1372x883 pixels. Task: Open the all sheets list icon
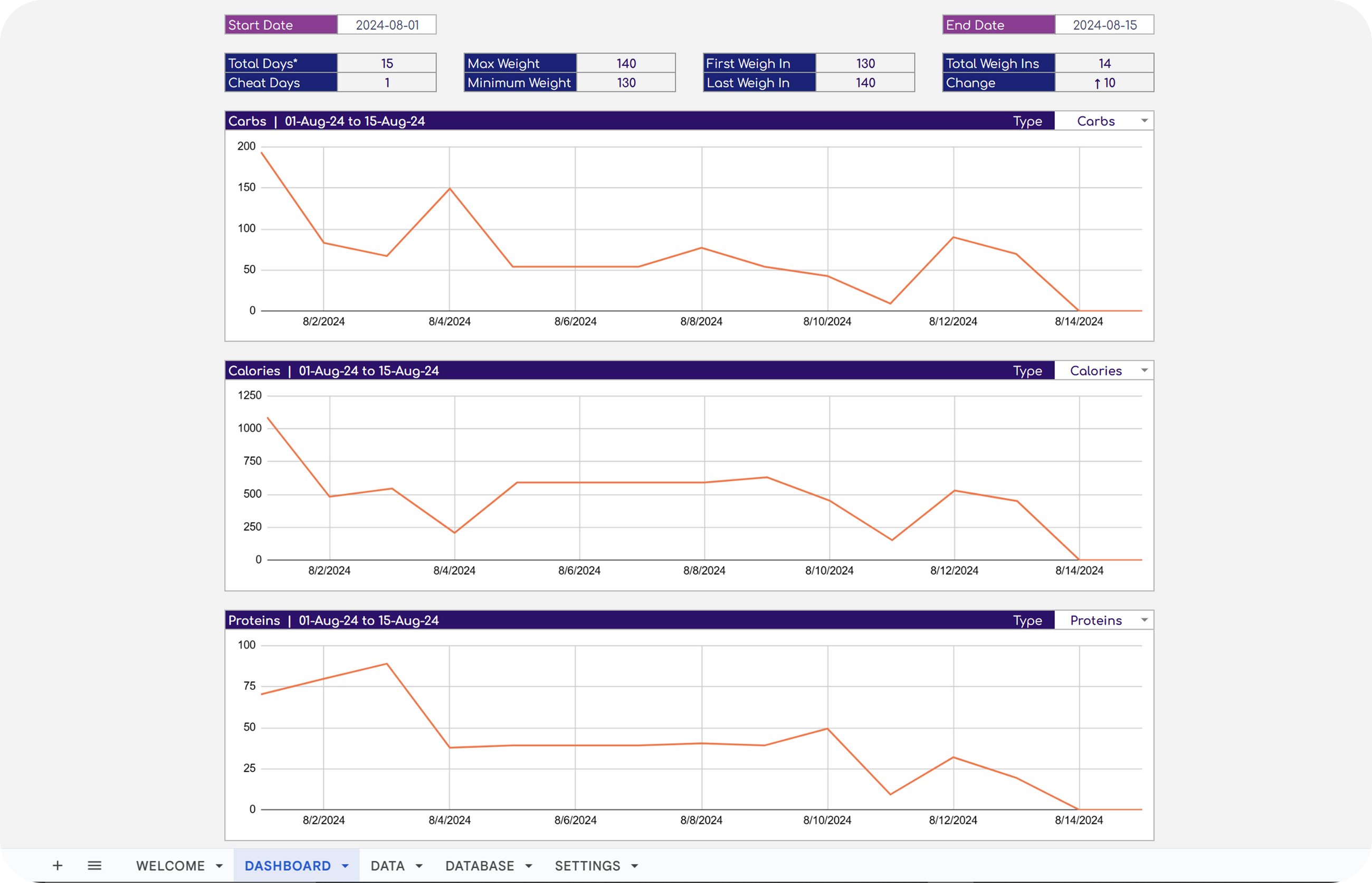(x=94, y=865)
